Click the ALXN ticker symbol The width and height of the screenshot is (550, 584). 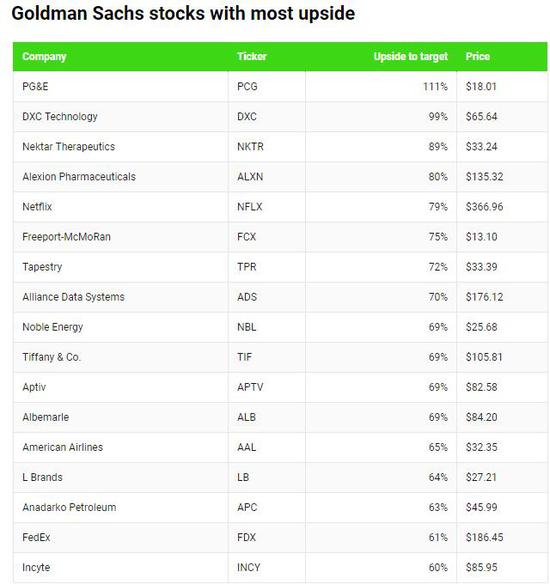click(250, 177)
